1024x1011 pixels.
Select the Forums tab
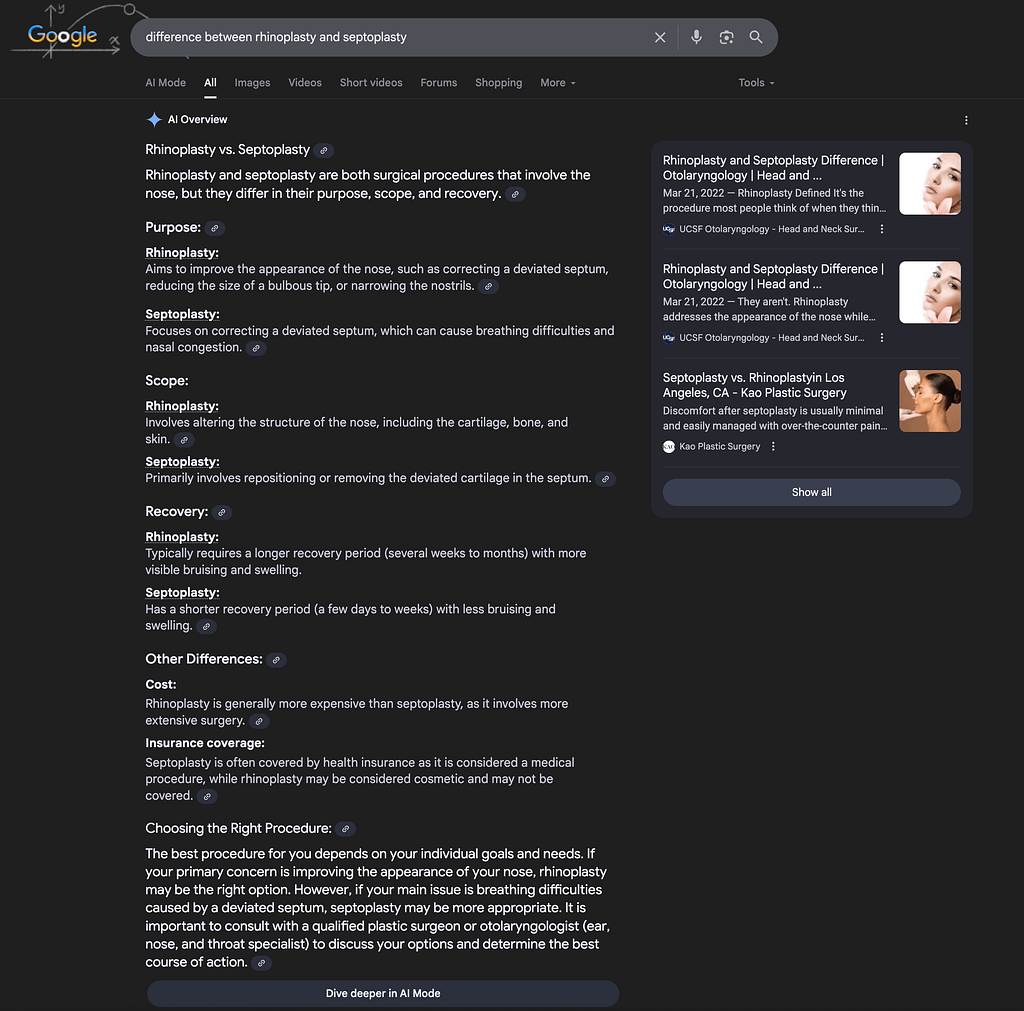click(439, 83)
